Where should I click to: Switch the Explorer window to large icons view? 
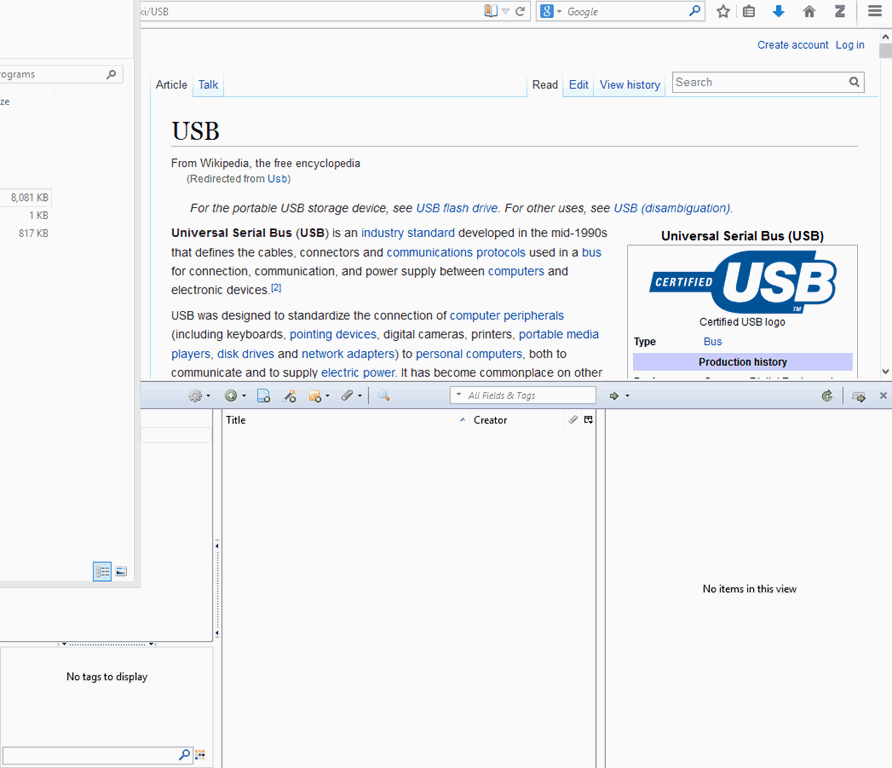(121, 571)
